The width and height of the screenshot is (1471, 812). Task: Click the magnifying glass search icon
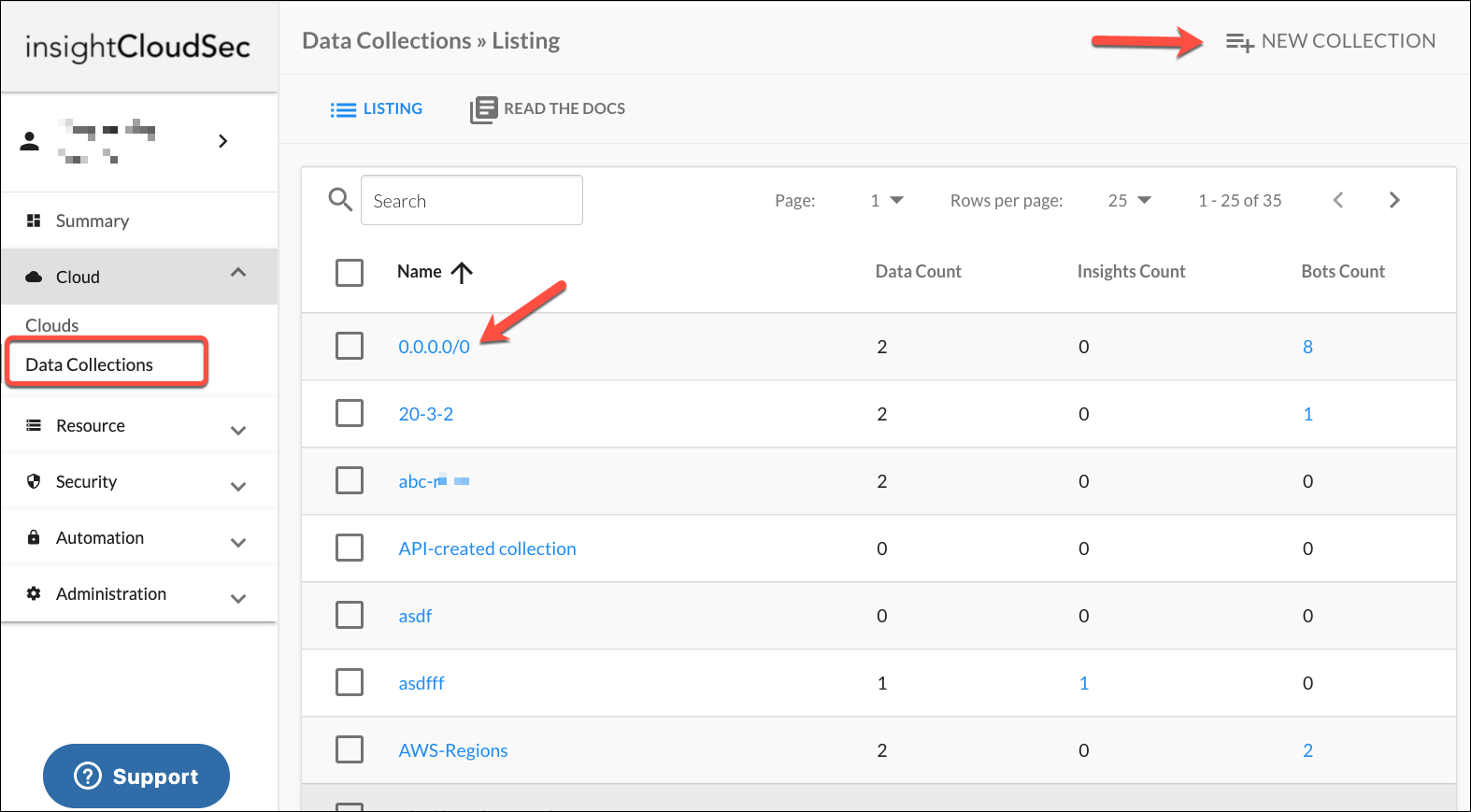tap(340, 199)
